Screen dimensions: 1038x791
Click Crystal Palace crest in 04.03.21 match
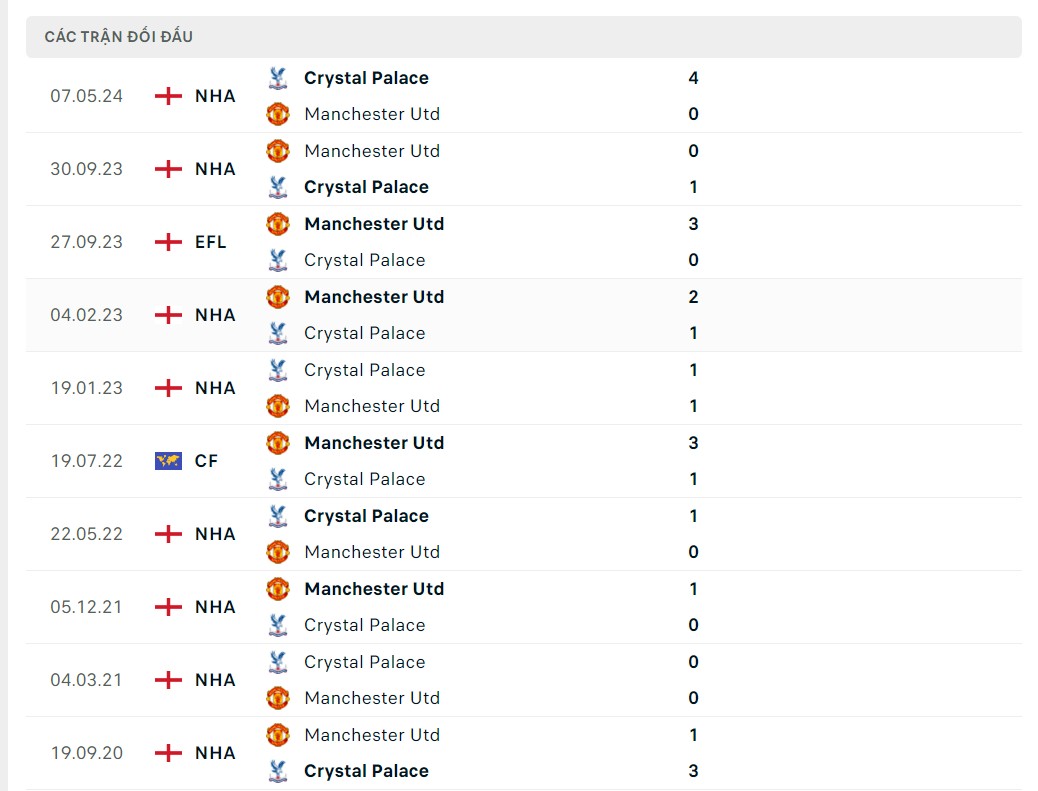coord(278,662)
